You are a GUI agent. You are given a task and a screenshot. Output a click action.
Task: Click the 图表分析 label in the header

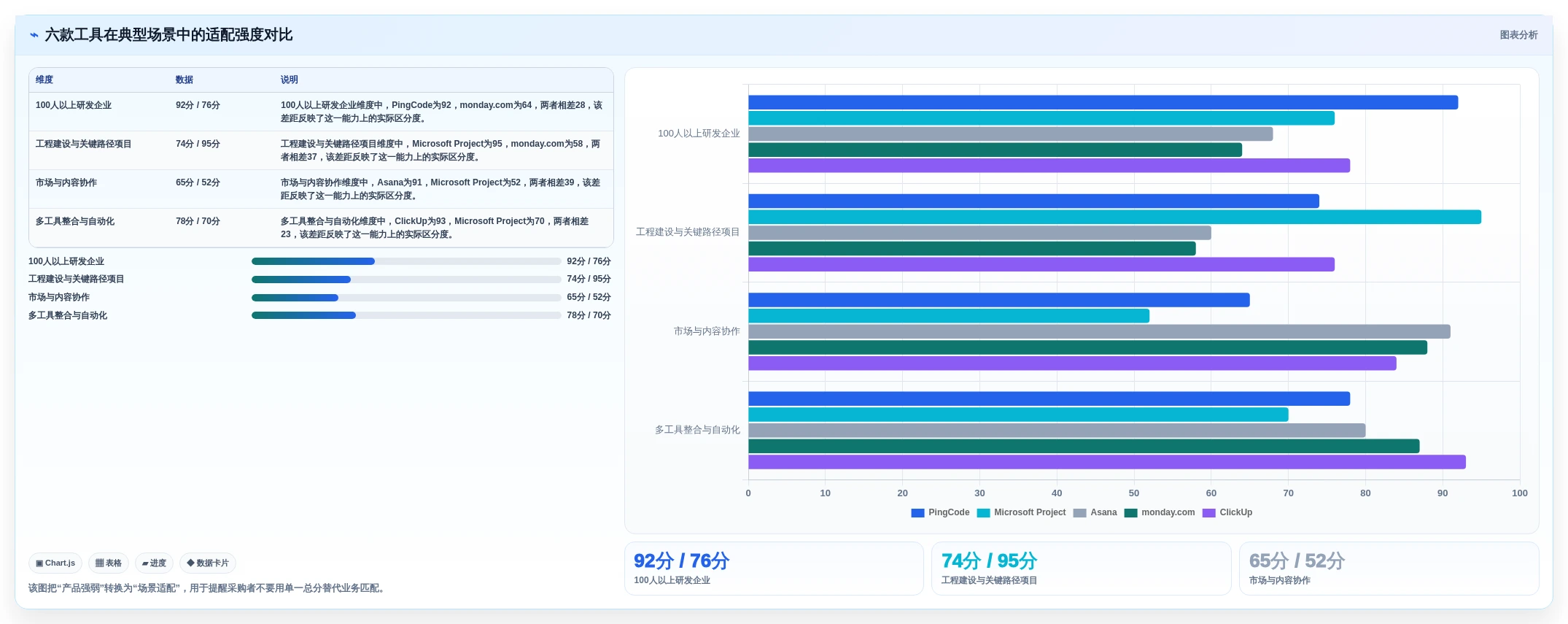pos(1518,35)
